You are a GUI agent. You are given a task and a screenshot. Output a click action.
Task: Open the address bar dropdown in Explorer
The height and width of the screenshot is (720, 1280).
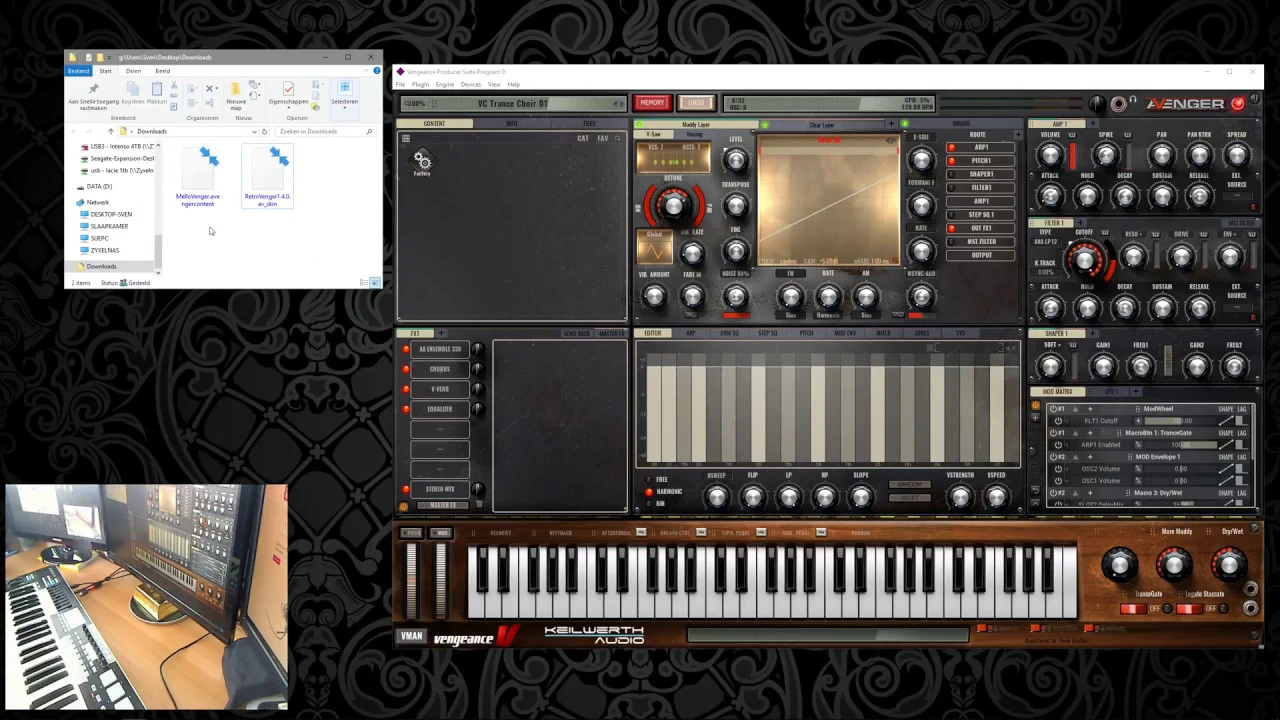coord(255,131)
